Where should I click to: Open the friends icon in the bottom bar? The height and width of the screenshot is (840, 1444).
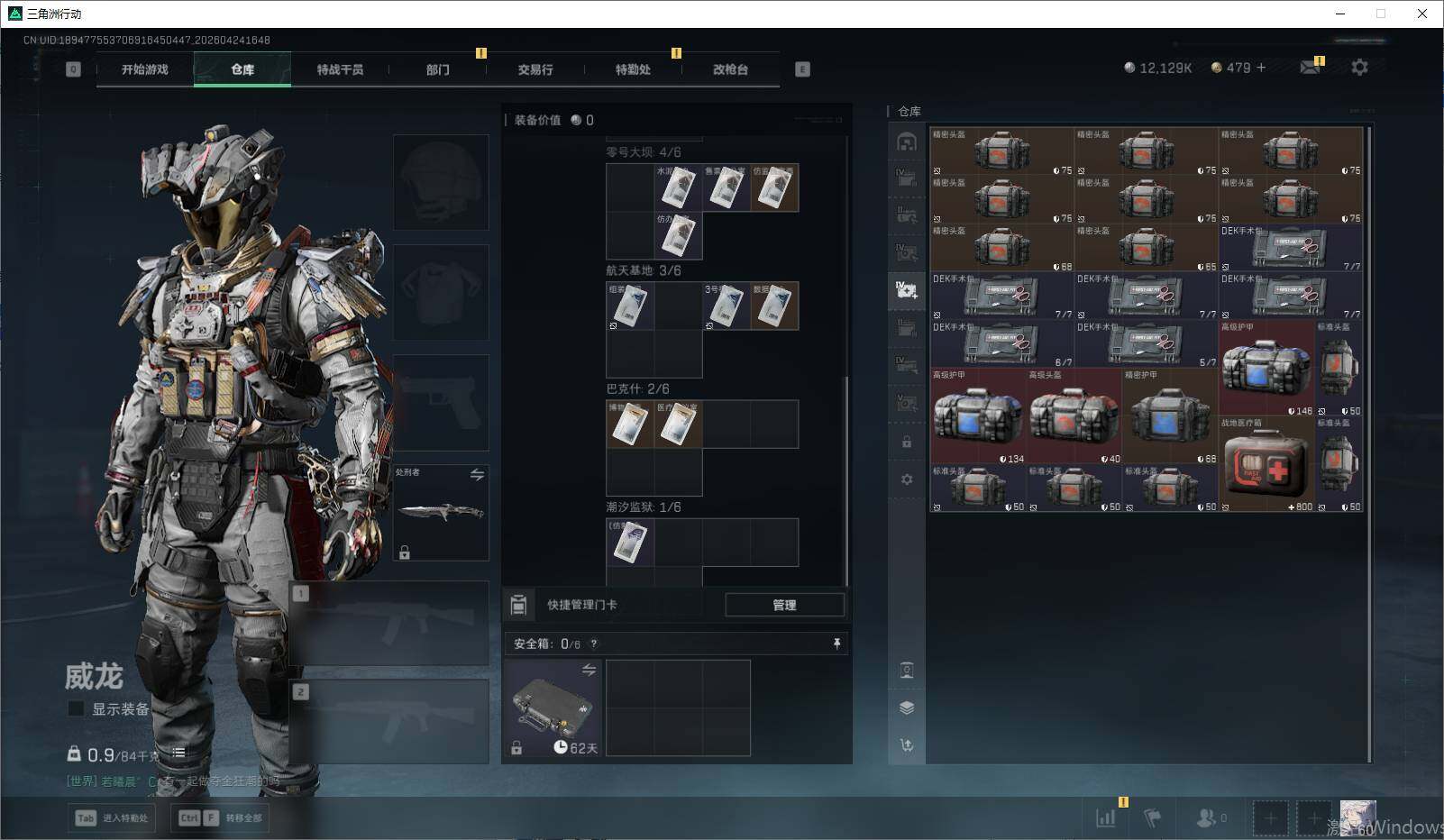click(1205, 817)
